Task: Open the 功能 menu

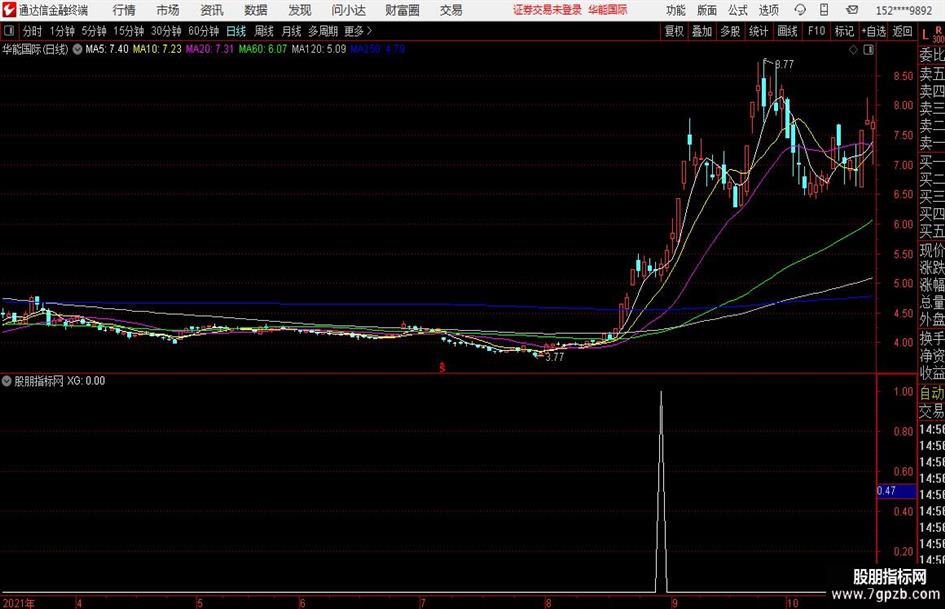Action: (676, 10)
